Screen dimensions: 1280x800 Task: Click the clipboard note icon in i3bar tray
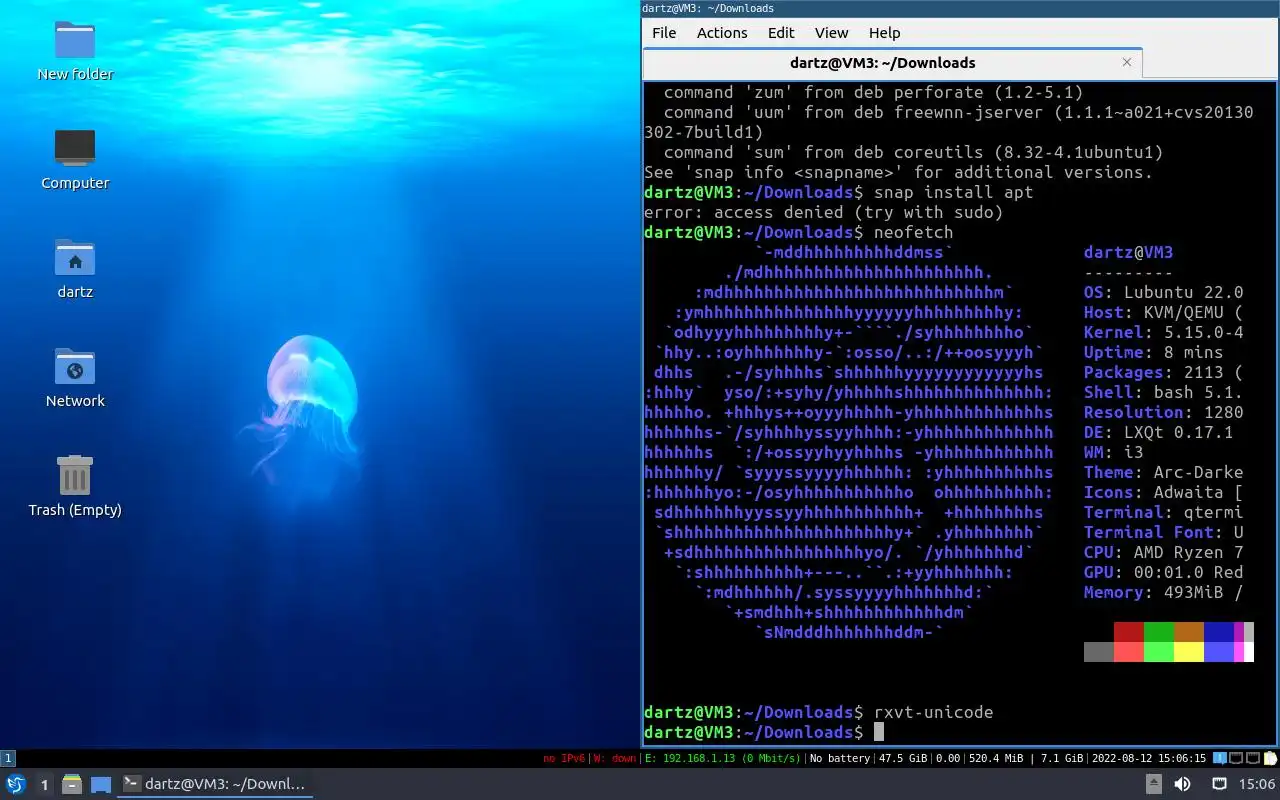pos(1271,758)
